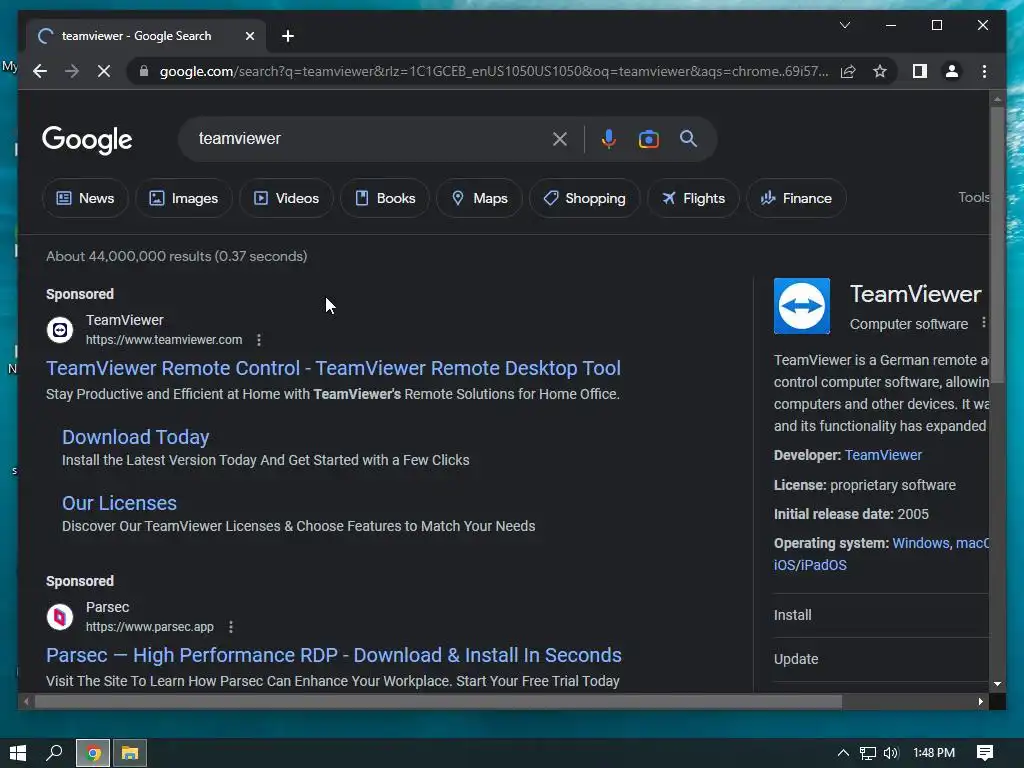
Task: Switch to Flights results
Action: pos(693,198)
